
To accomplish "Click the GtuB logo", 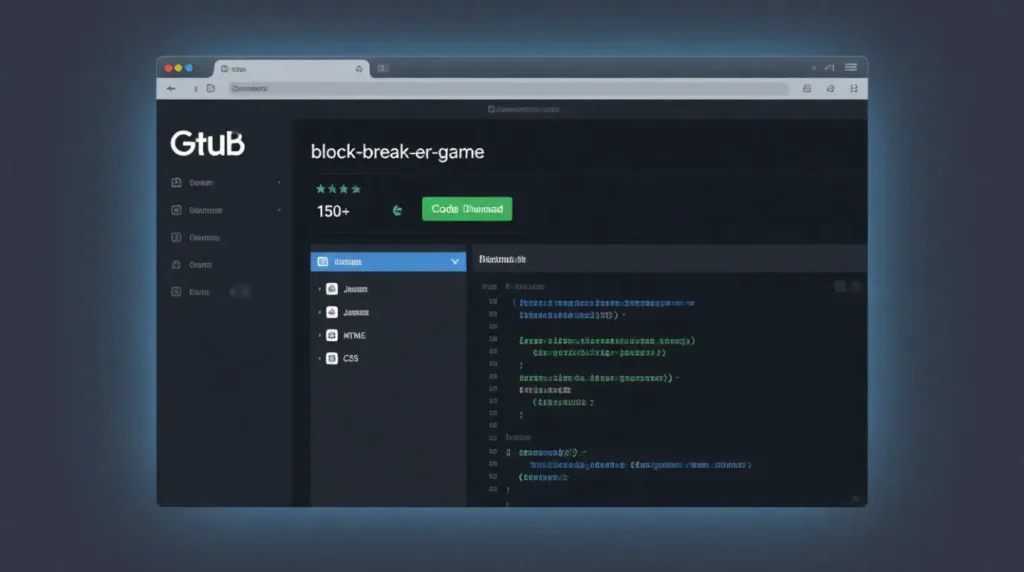I will pyautogui.click(x=208, y=143).
